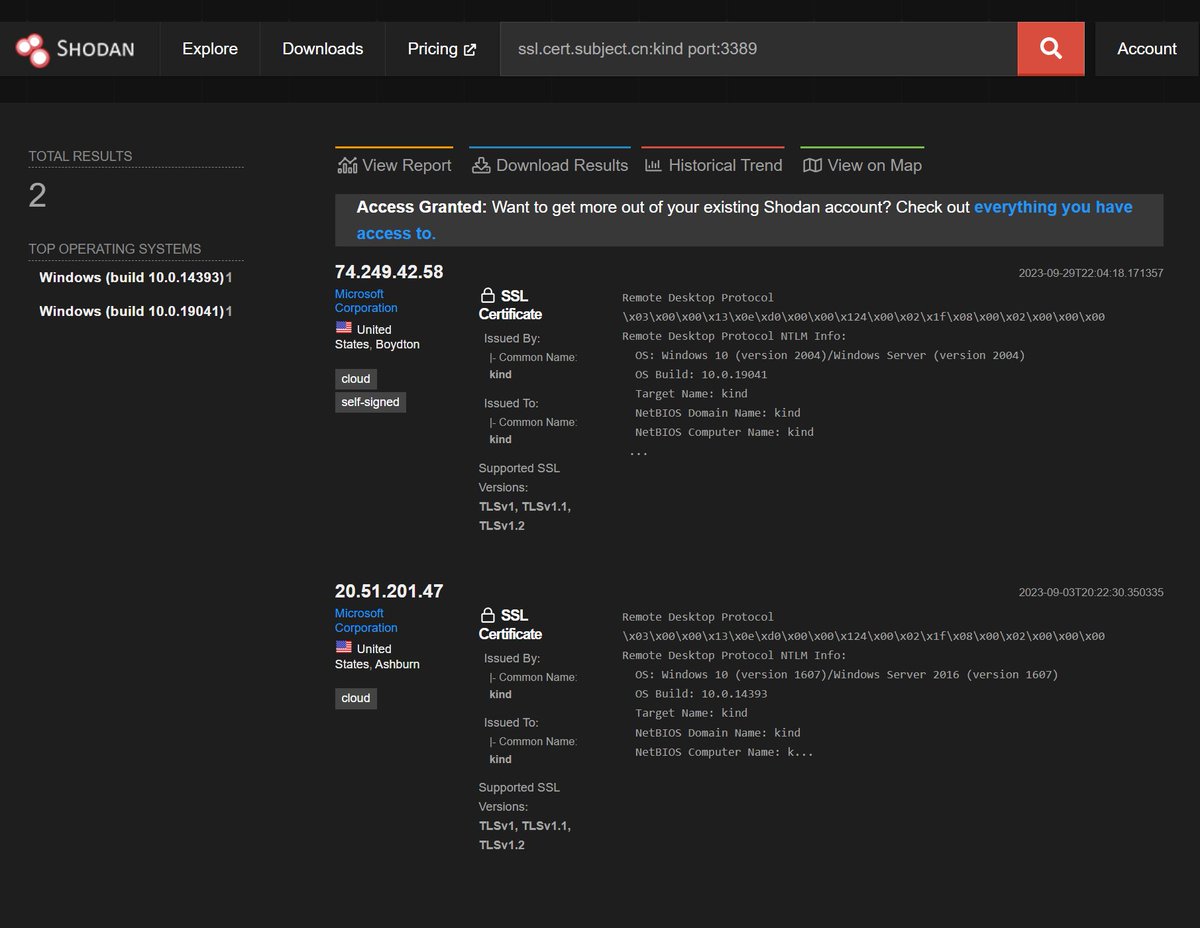Open the Explore menu
1200x928 pixels.
[x=210, y=49]
